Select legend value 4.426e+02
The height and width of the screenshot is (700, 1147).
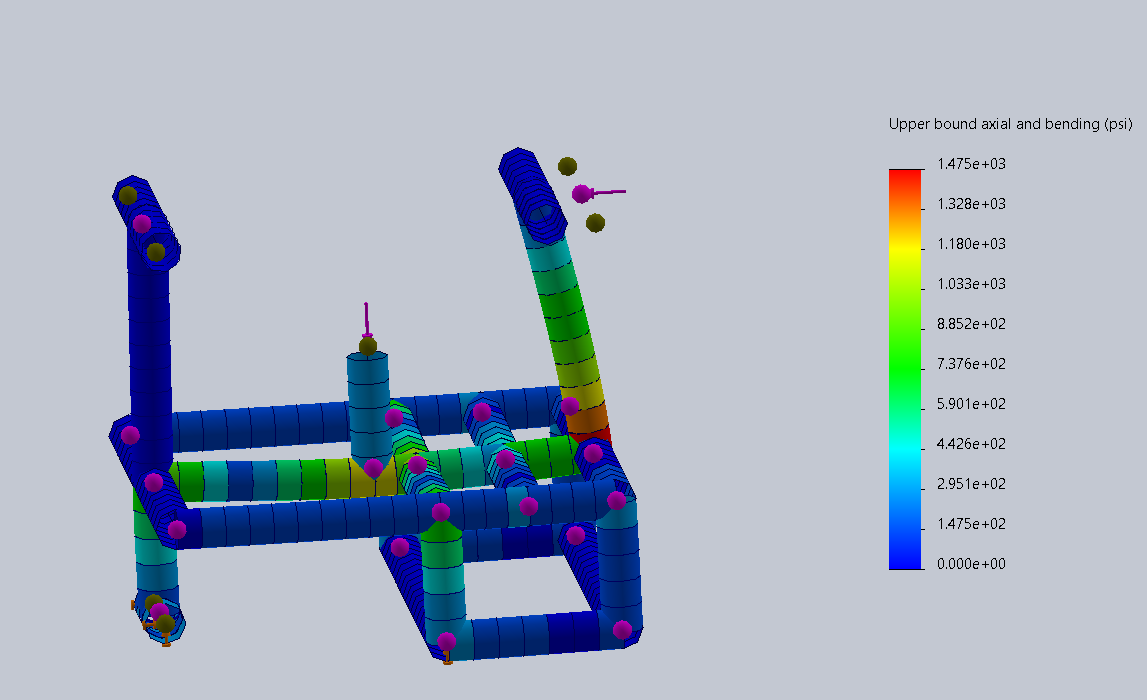click(971, 444)
